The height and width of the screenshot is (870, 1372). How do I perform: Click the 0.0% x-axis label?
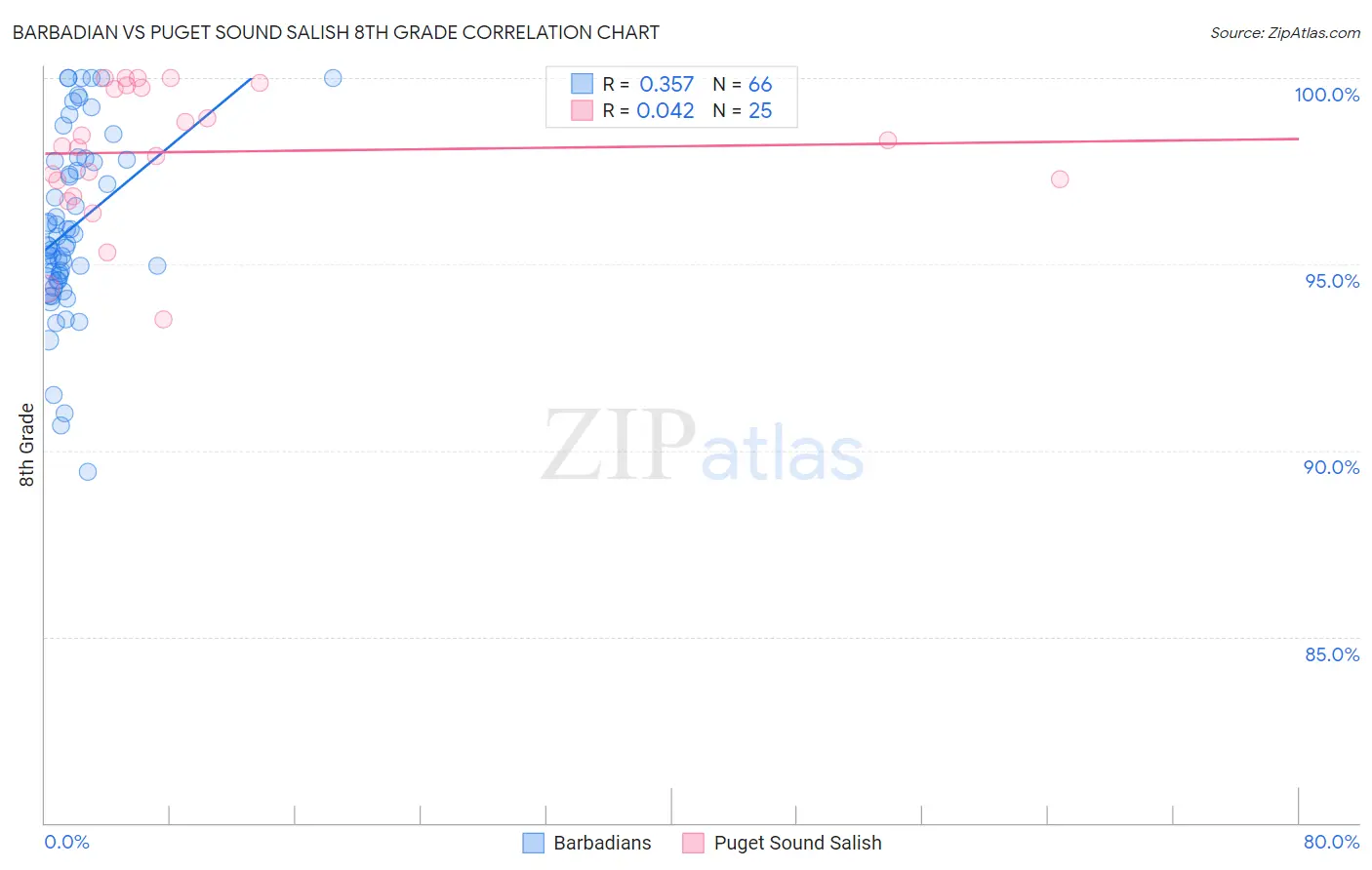point(67,842)
